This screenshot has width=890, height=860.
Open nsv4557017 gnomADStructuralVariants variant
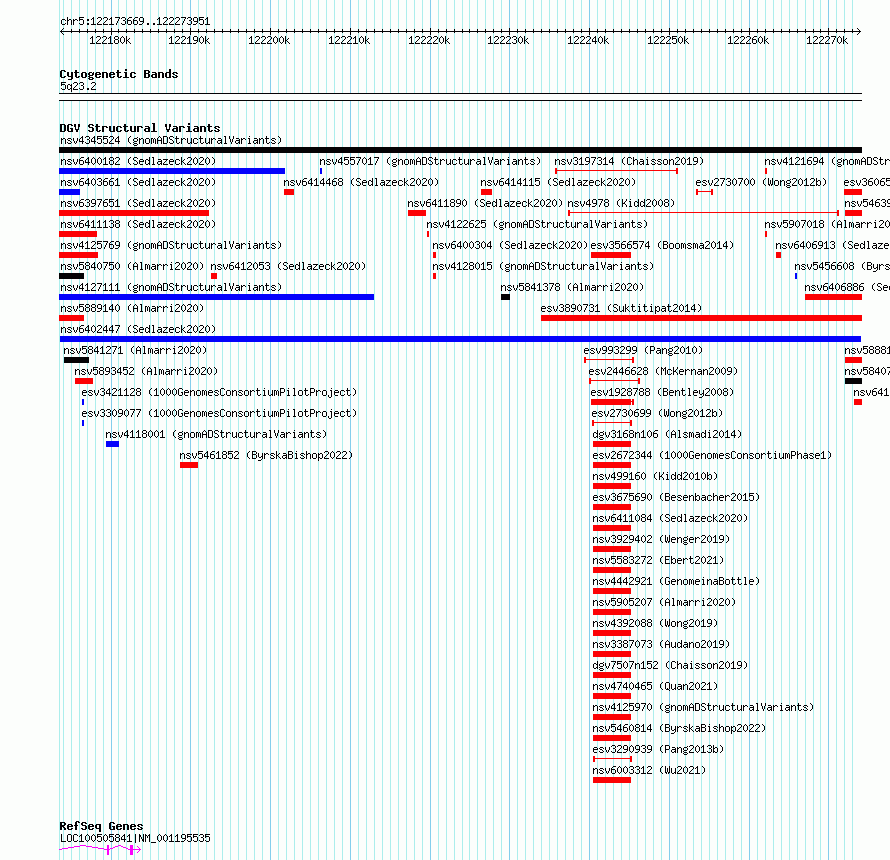click(x=430, y=161)
